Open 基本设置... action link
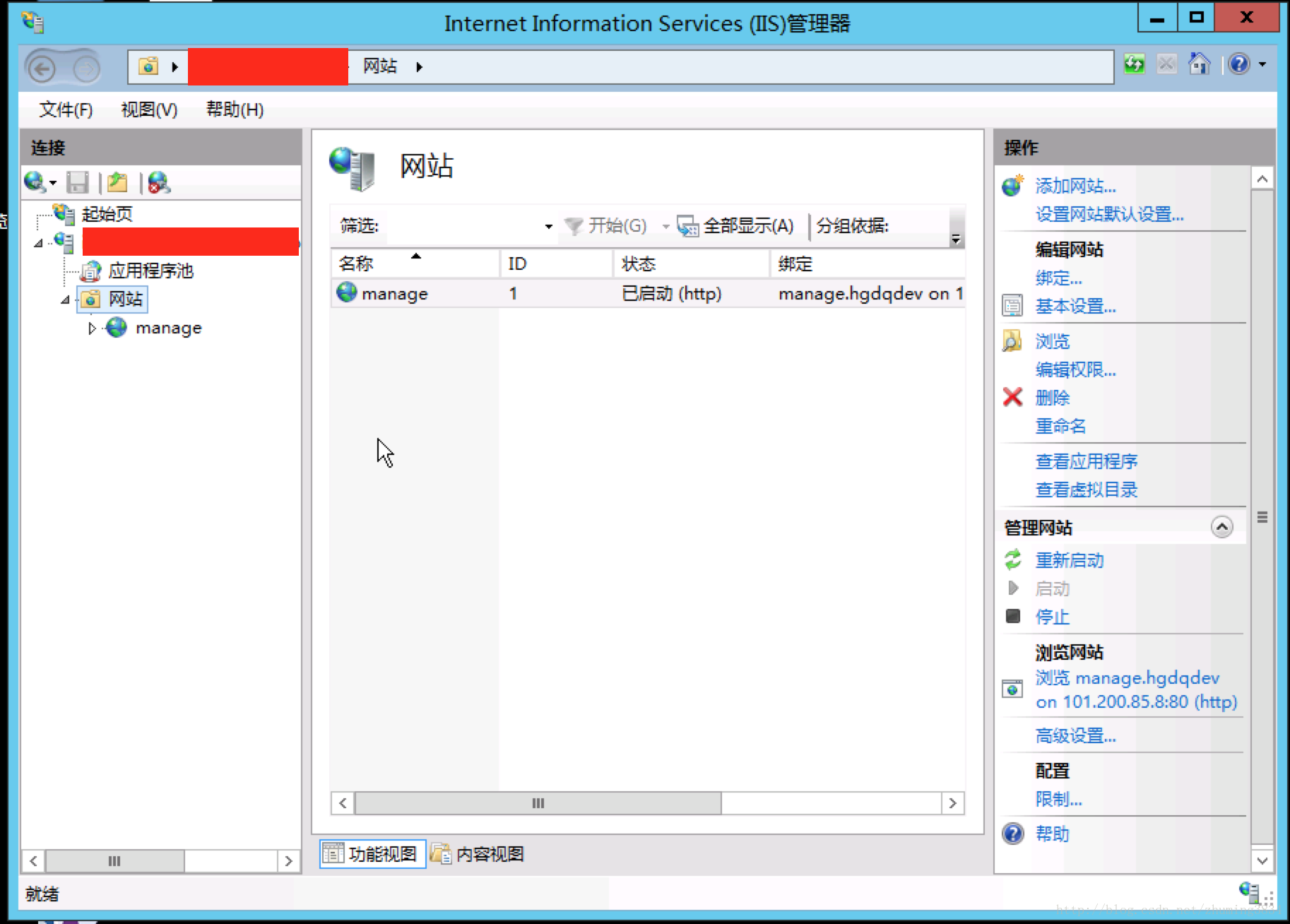Viewport: 1290px width, 924px height. 1076,307
